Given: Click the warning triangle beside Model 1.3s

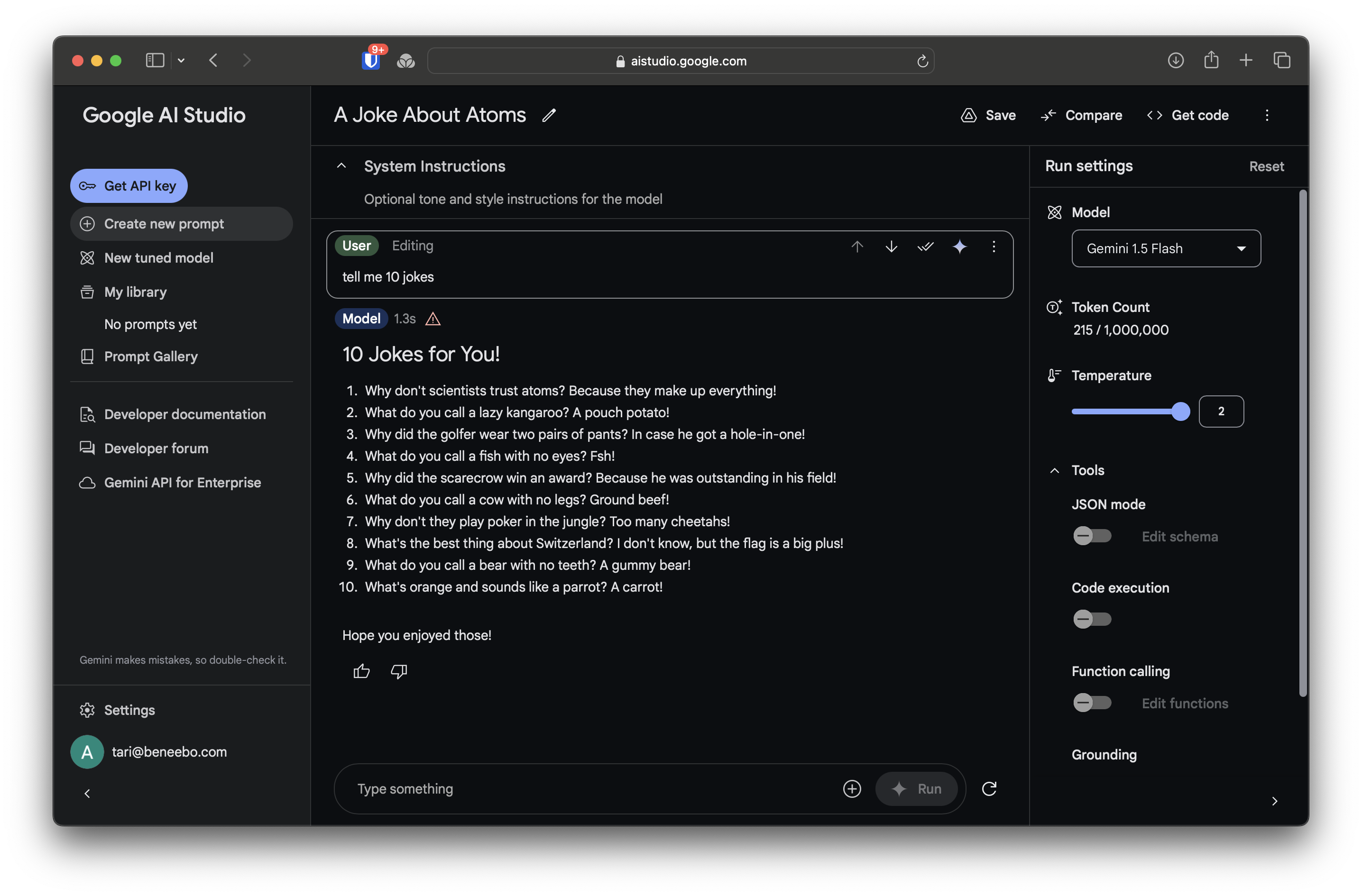Looking at the screenshot, I should pyautogui.click(x=433, y=319).
